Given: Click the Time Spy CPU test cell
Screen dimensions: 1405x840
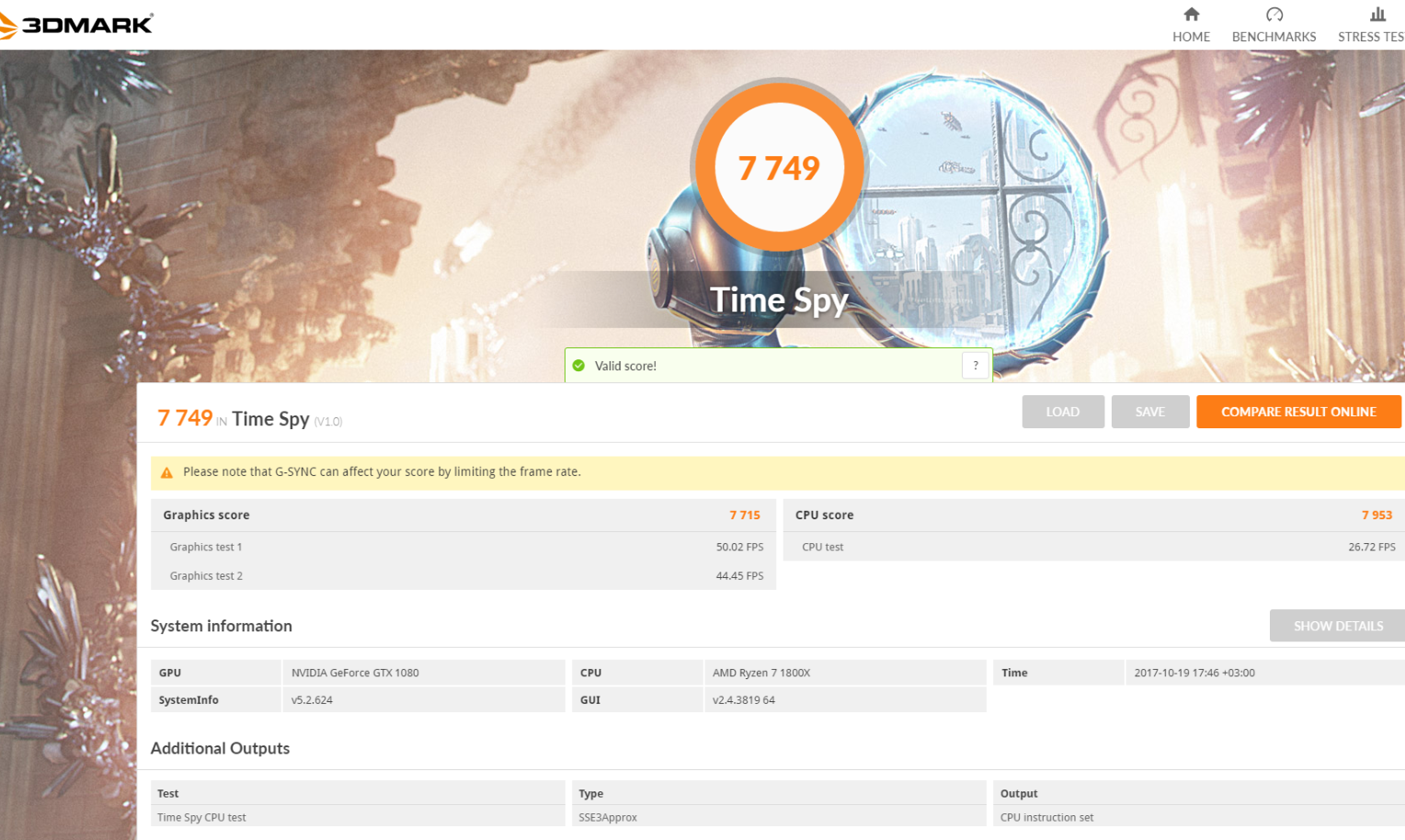Looking at the screenshot, I should [x=359, y=817].
